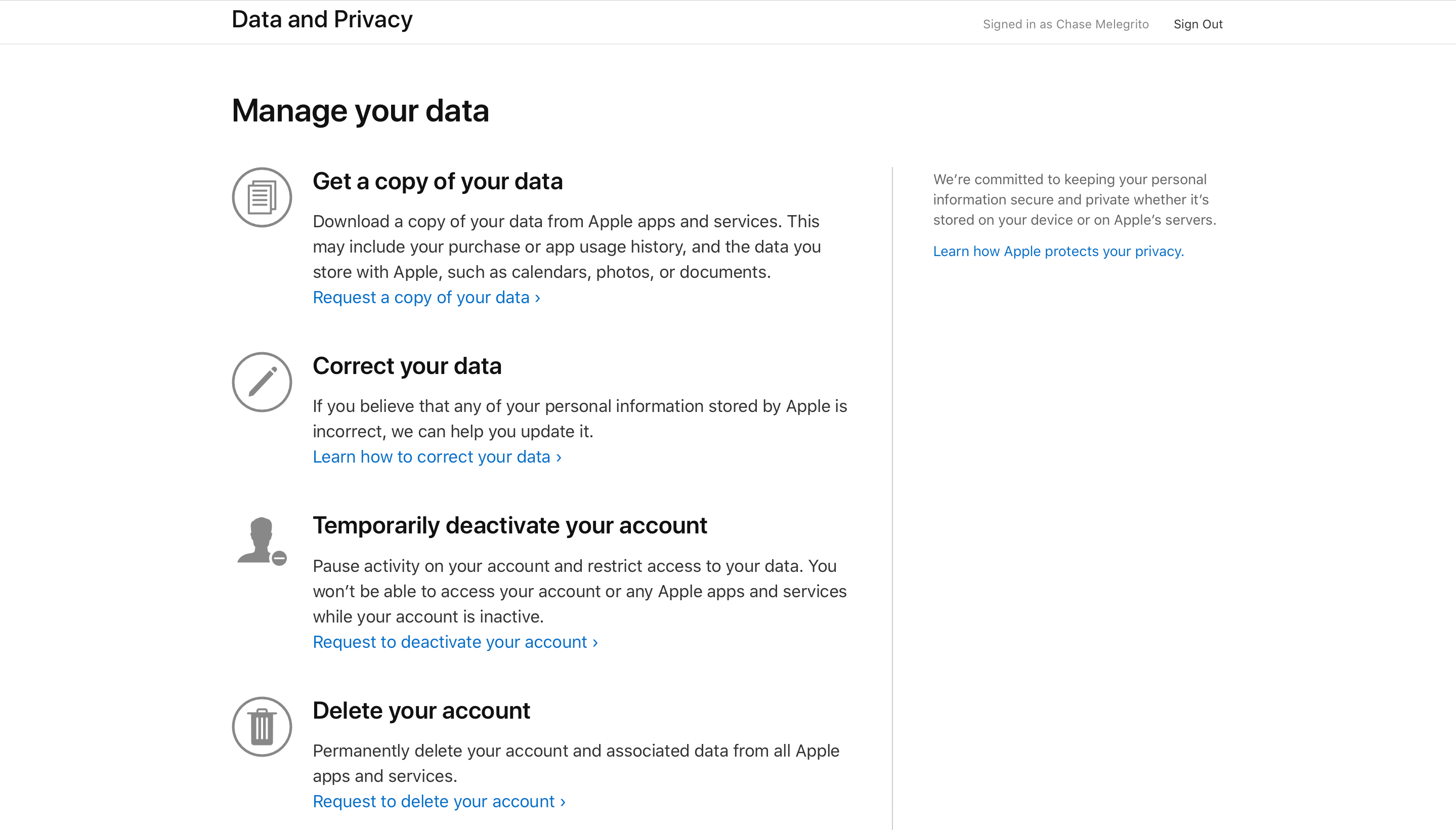Screen dimensions: 1456x830
Task: Click Request to deactivate your account
Action: click(450, 642)
